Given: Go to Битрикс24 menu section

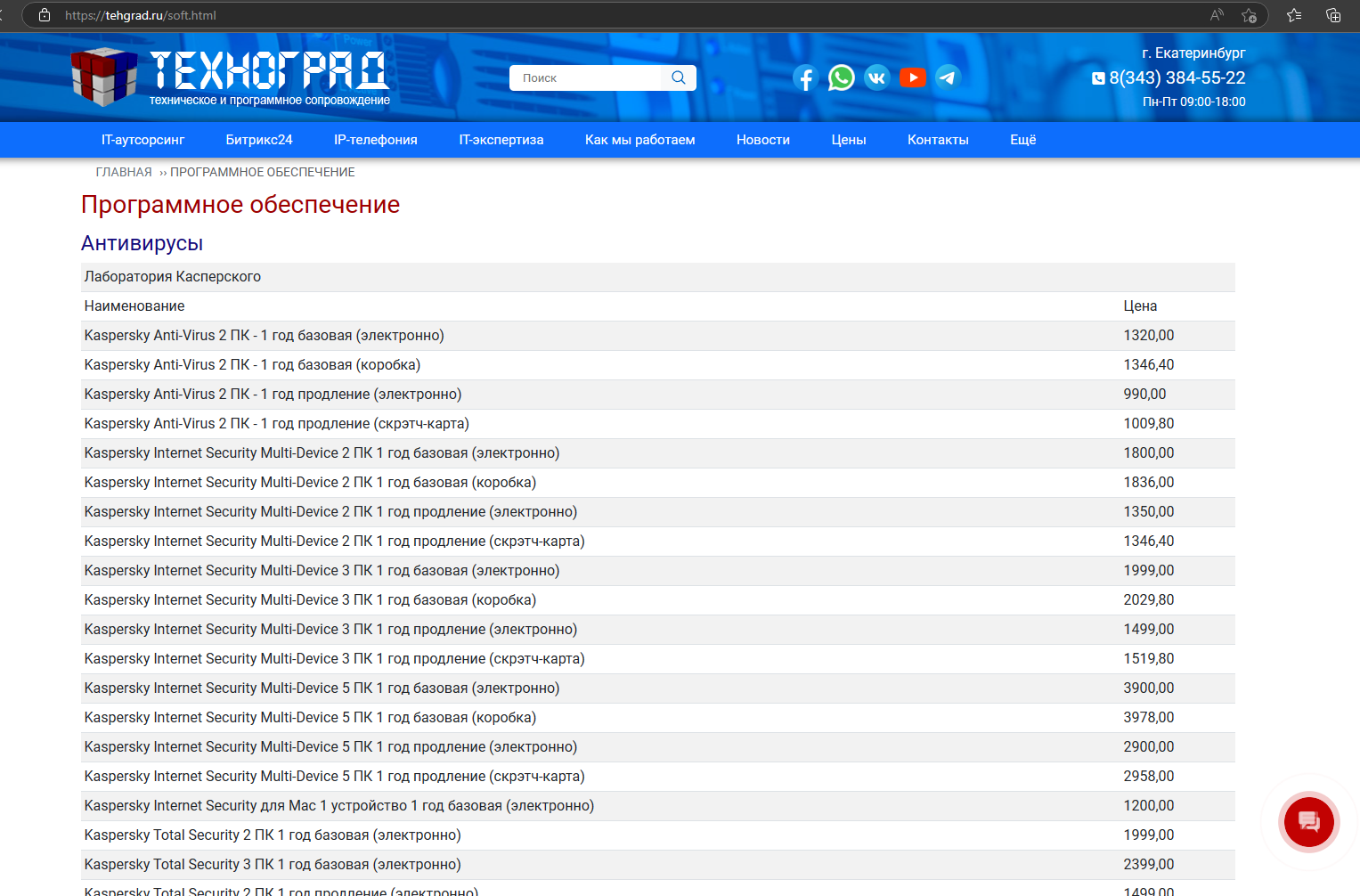Looking at the screenshot, I should 259,140.
